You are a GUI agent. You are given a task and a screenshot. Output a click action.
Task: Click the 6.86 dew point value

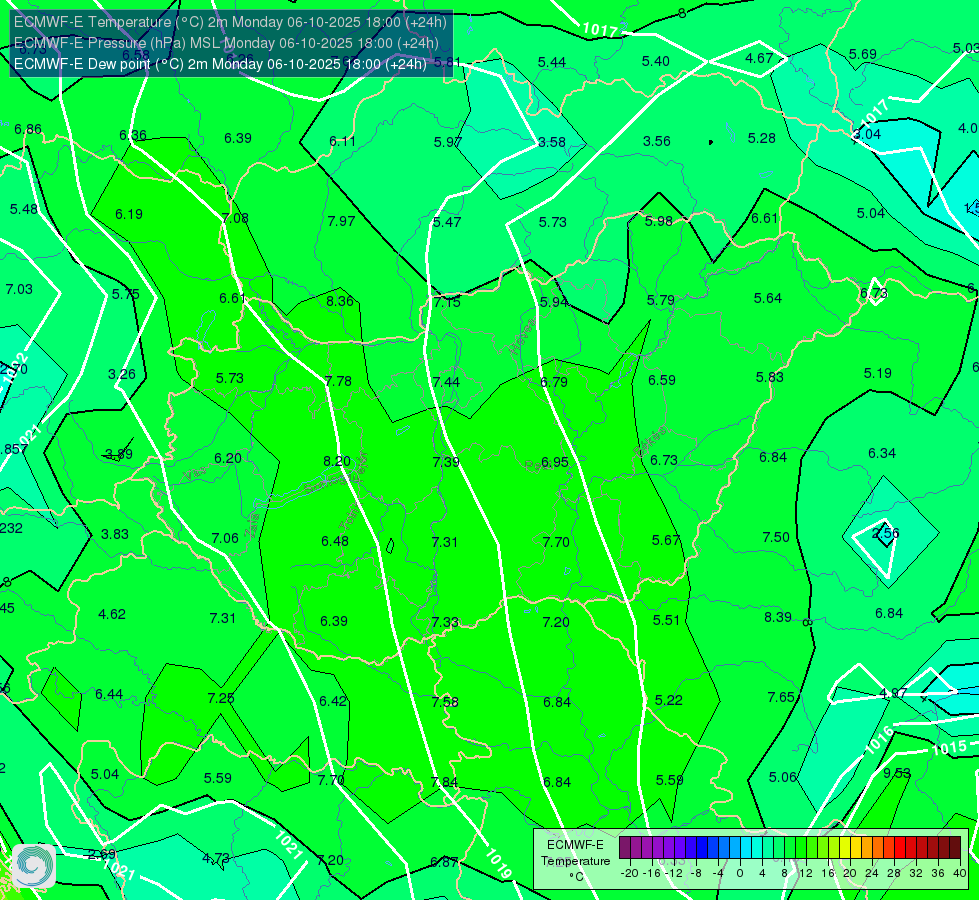click(27, 129)
